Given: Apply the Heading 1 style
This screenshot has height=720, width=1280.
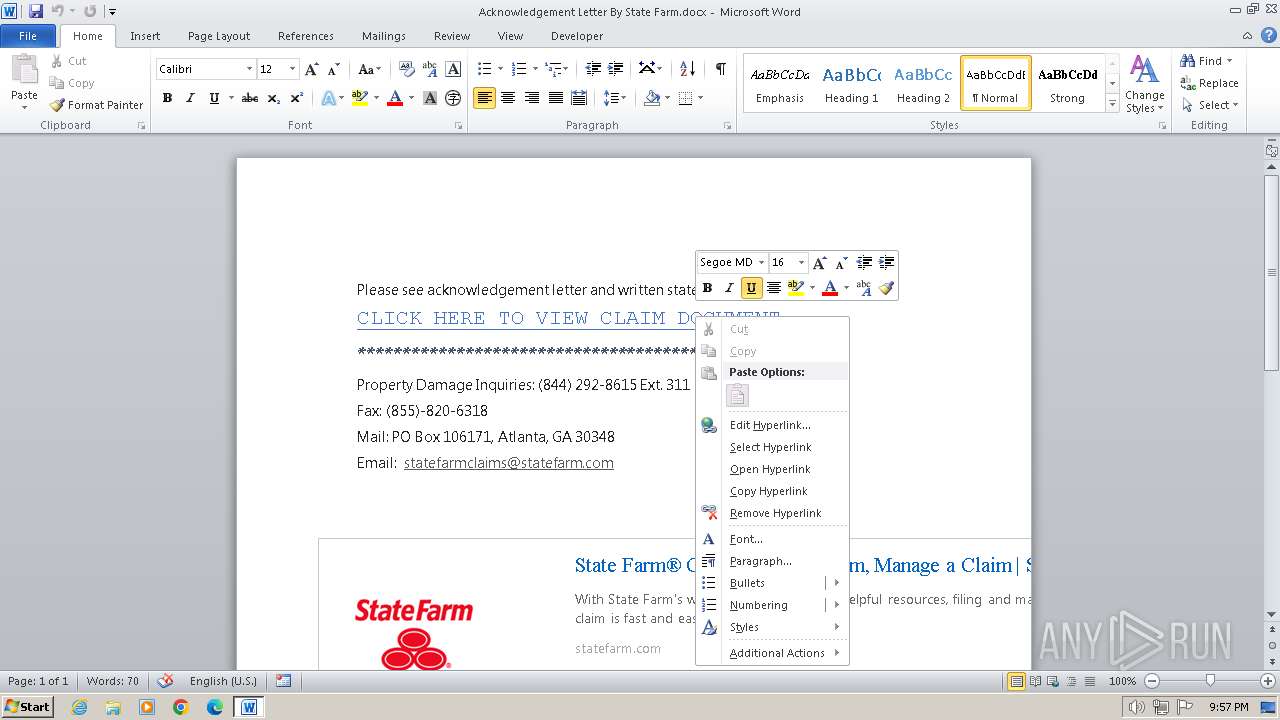Looking at the screenshot, I should pos(851,84).
